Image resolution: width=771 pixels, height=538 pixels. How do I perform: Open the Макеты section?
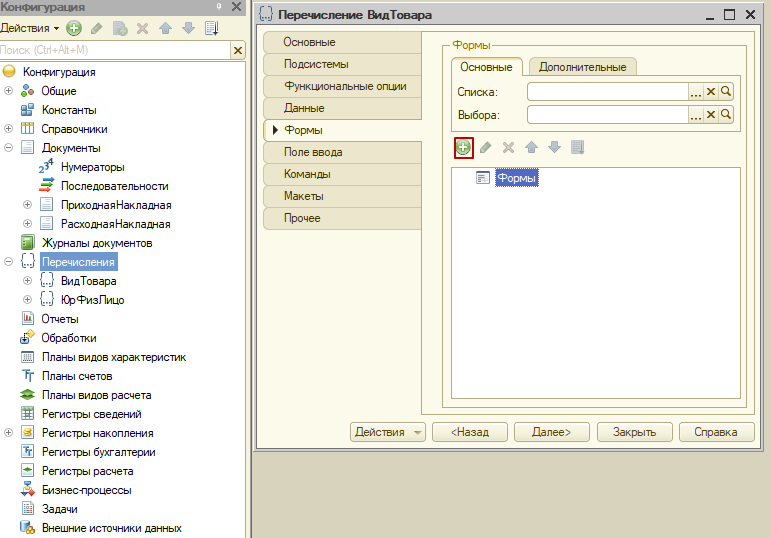point(343,196)
